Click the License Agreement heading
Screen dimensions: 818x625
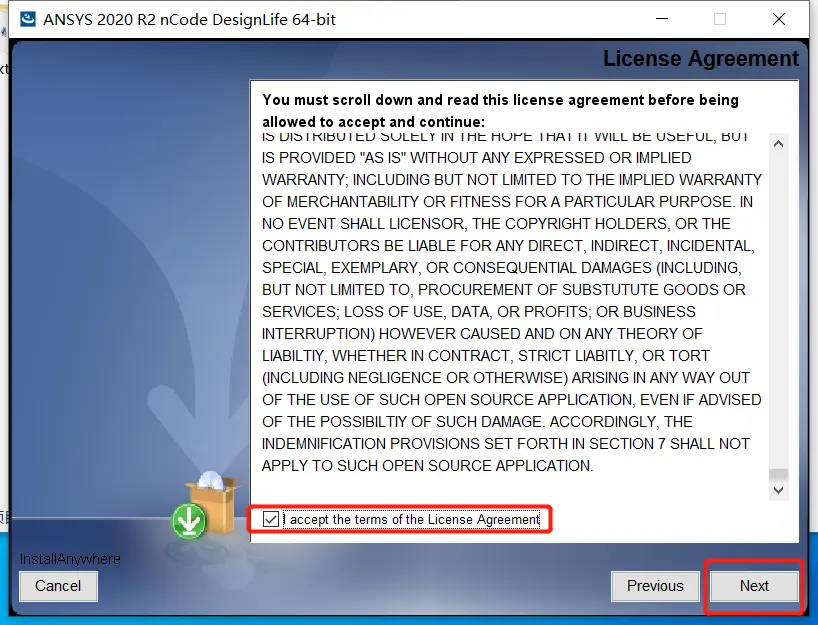coord(701,58)
